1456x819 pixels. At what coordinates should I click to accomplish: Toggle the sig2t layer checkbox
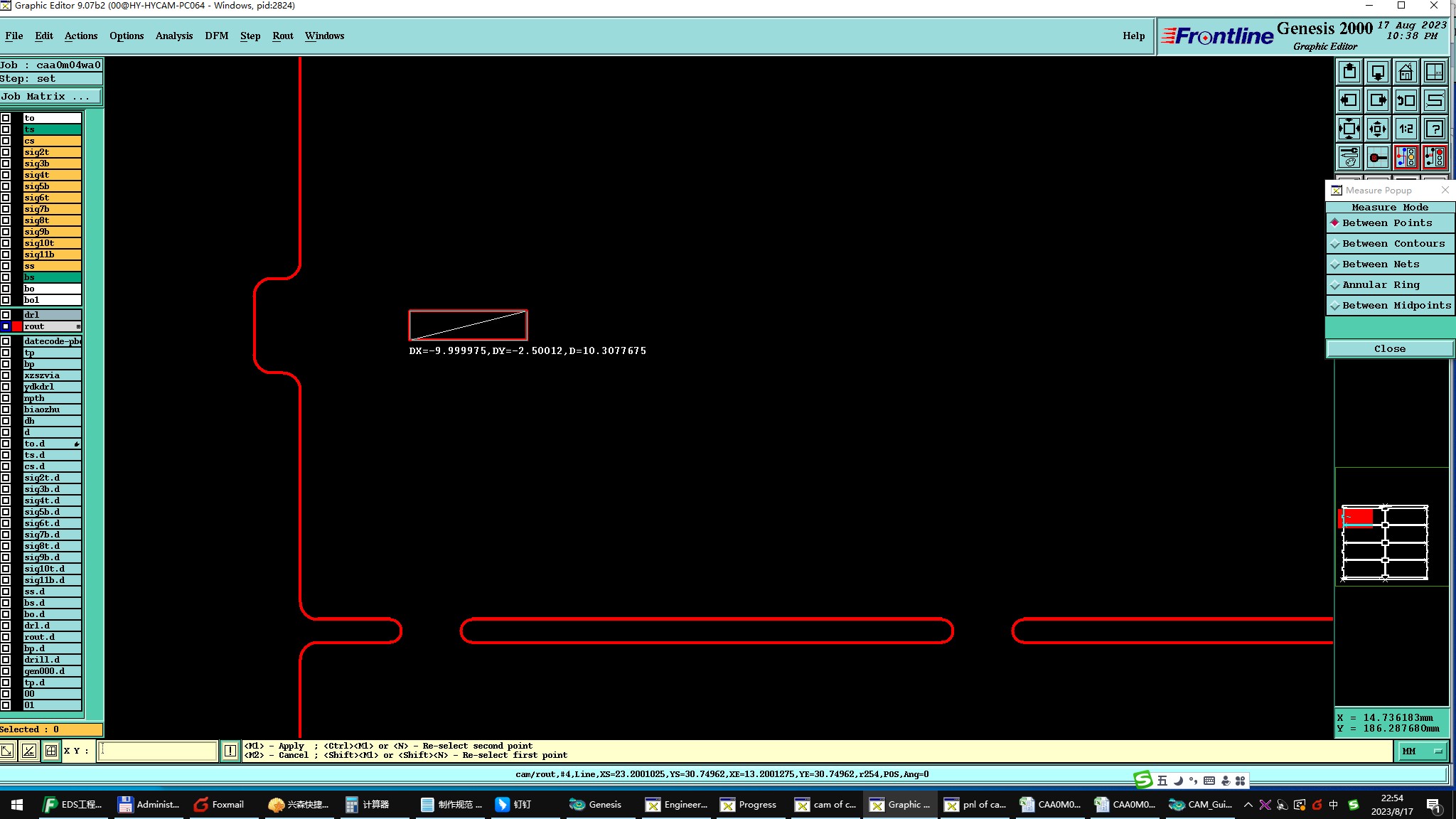coord(6,152)
